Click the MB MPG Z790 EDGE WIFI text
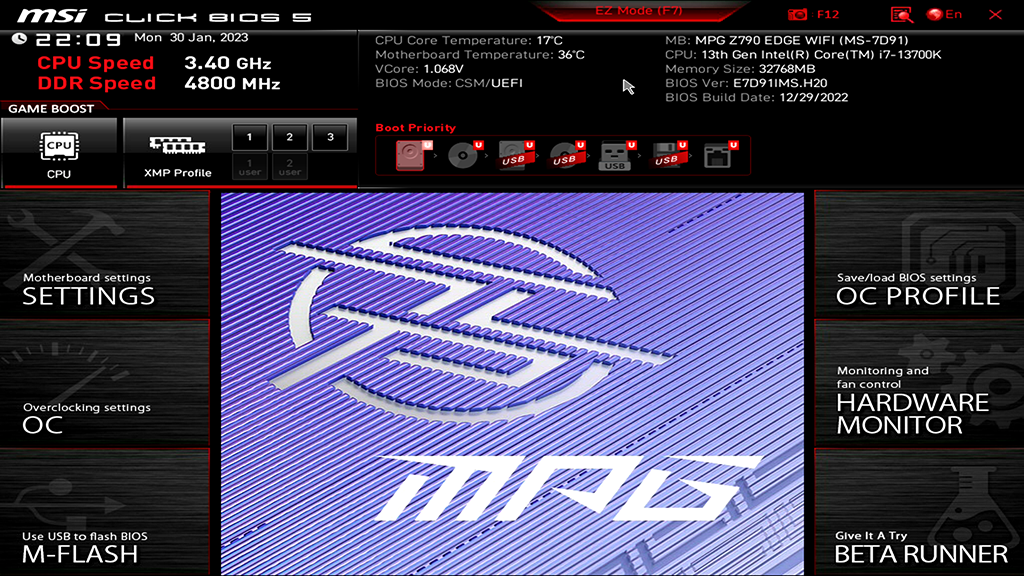Screen dimensions: 1024x576 (x=786, y=40)
